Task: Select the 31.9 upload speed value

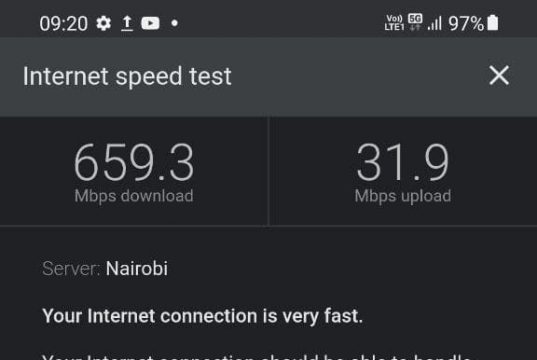Action: (402, 162)
